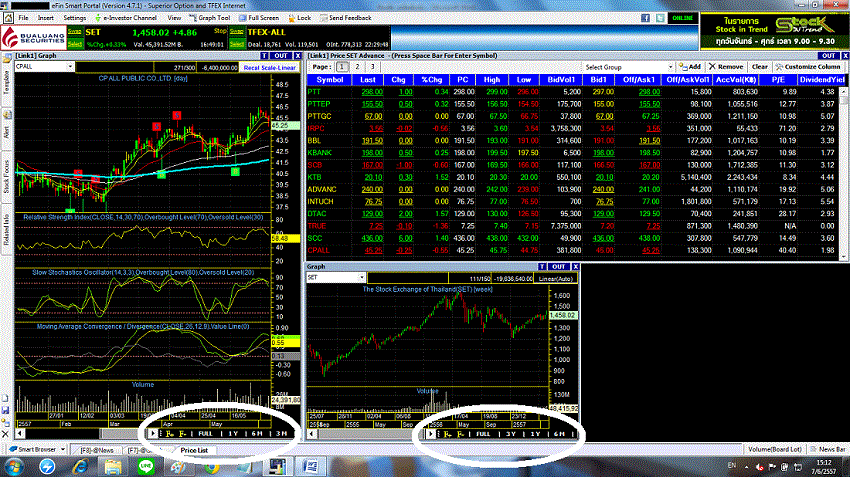Open the Graph Tool
Screen dimensions: 850x477
[x=209, y=18]
